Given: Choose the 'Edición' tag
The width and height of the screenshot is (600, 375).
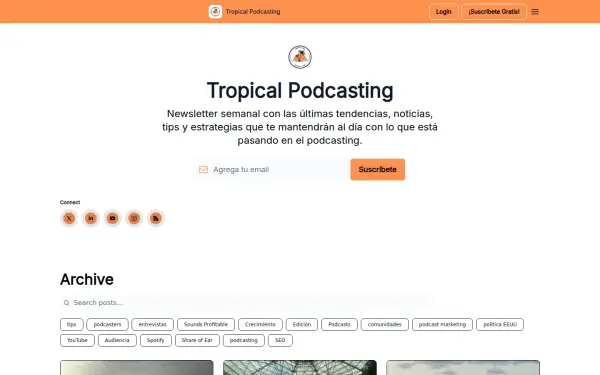Looking at the screenshot, I should click(302, 324).
